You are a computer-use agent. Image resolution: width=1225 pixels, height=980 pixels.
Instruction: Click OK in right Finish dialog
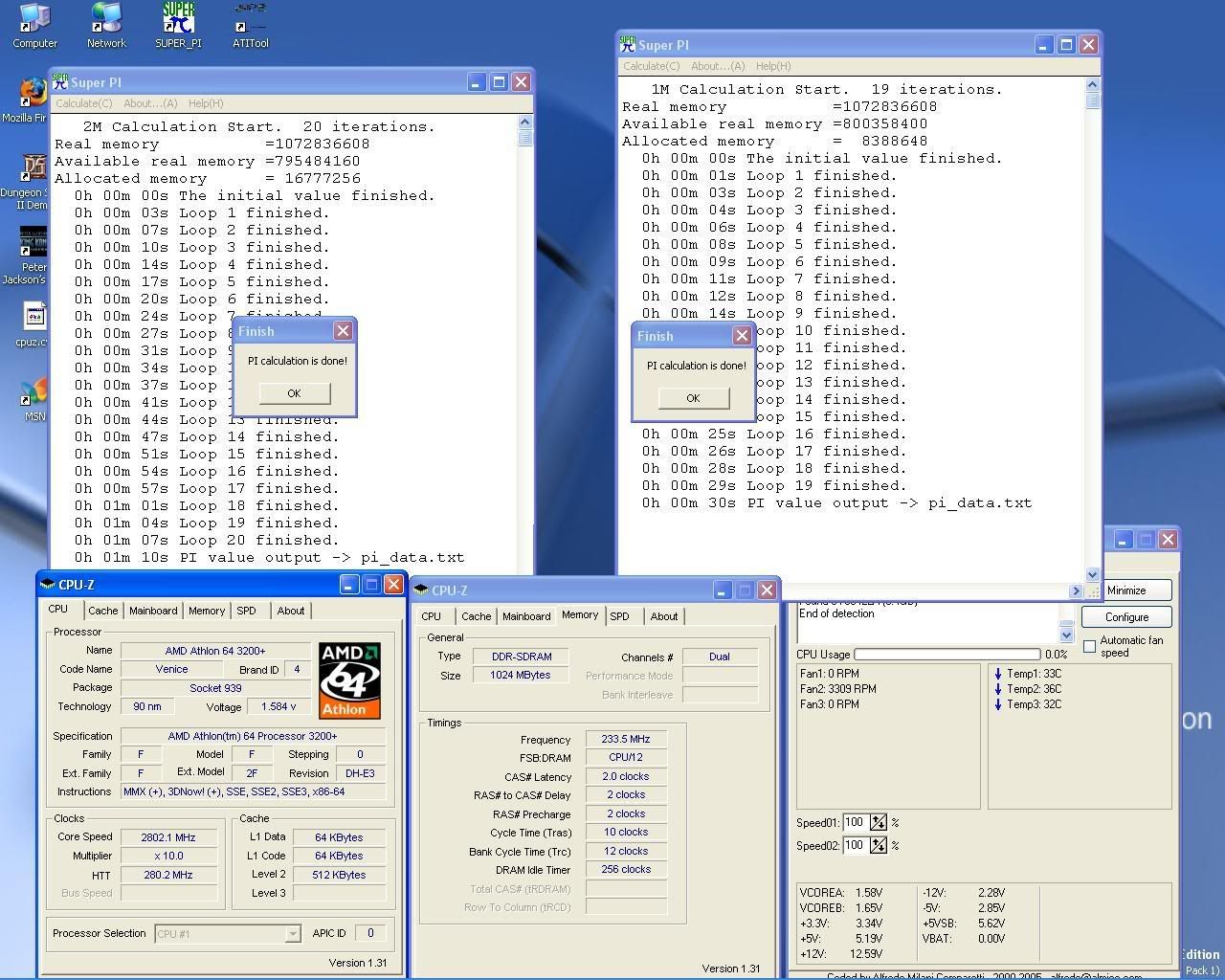click(x=693, y=398)
